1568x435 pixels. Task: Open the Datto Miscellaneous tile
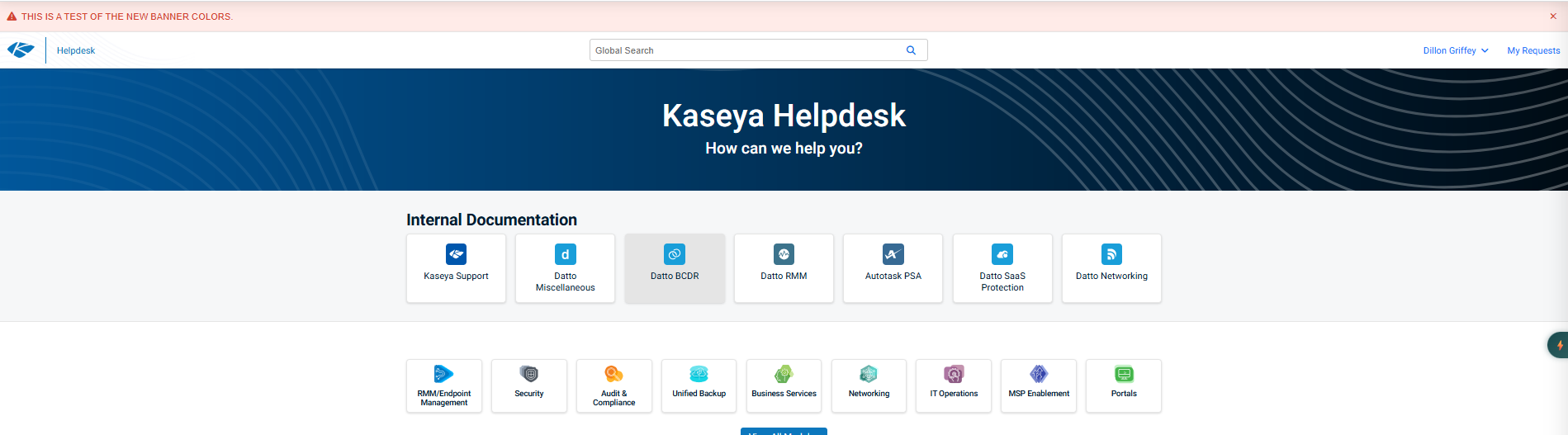click(x=565, y=268)
